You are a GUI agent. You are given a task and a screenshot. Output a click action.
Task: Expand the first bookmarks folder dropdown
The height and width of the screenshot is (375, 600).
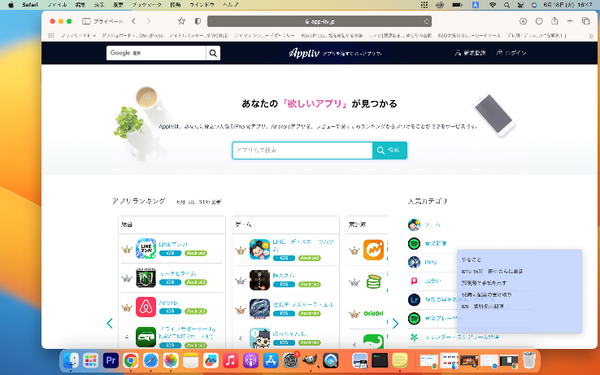tap(78, 36)
